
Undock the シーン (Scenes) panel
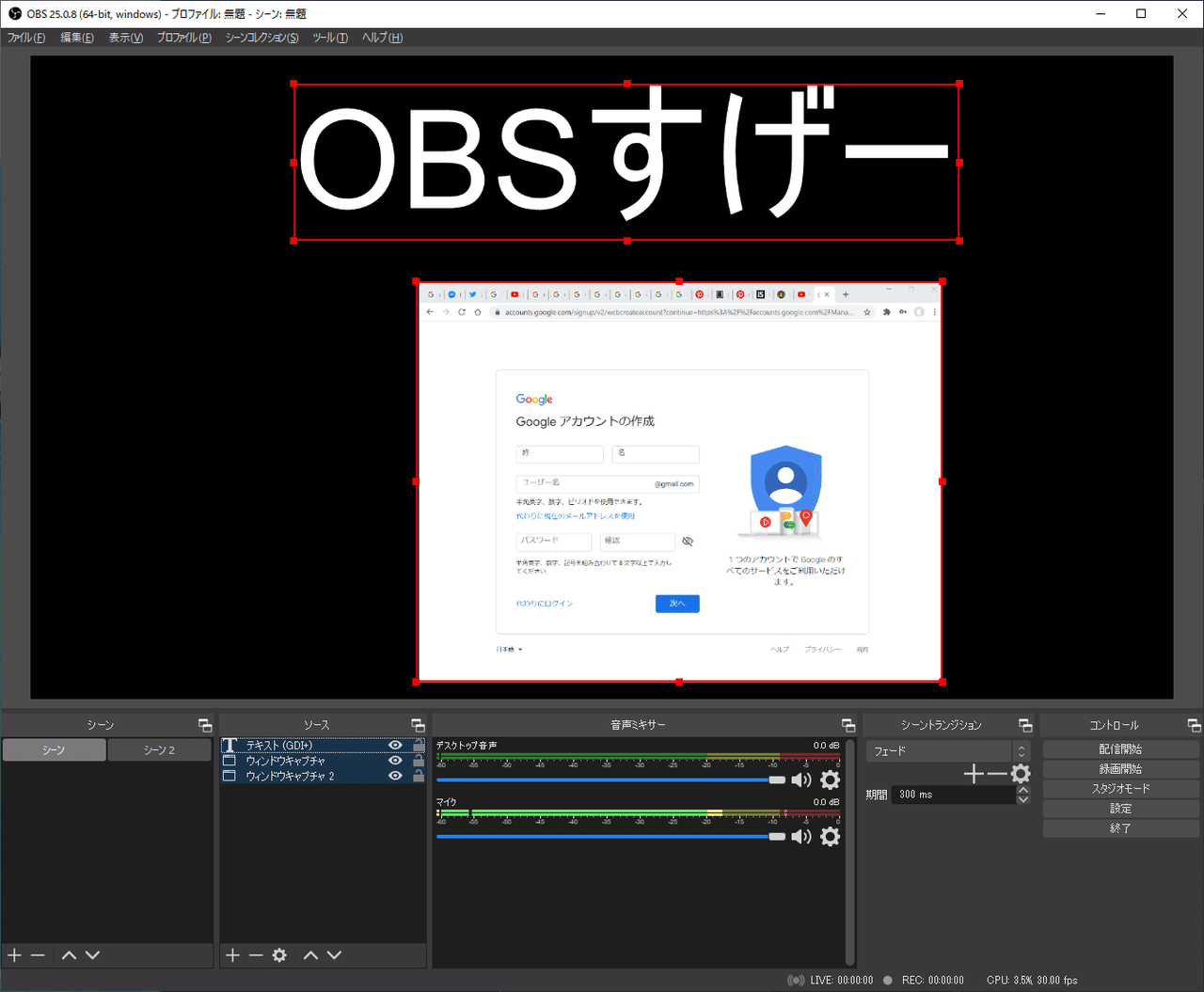[x=205, y=725]
